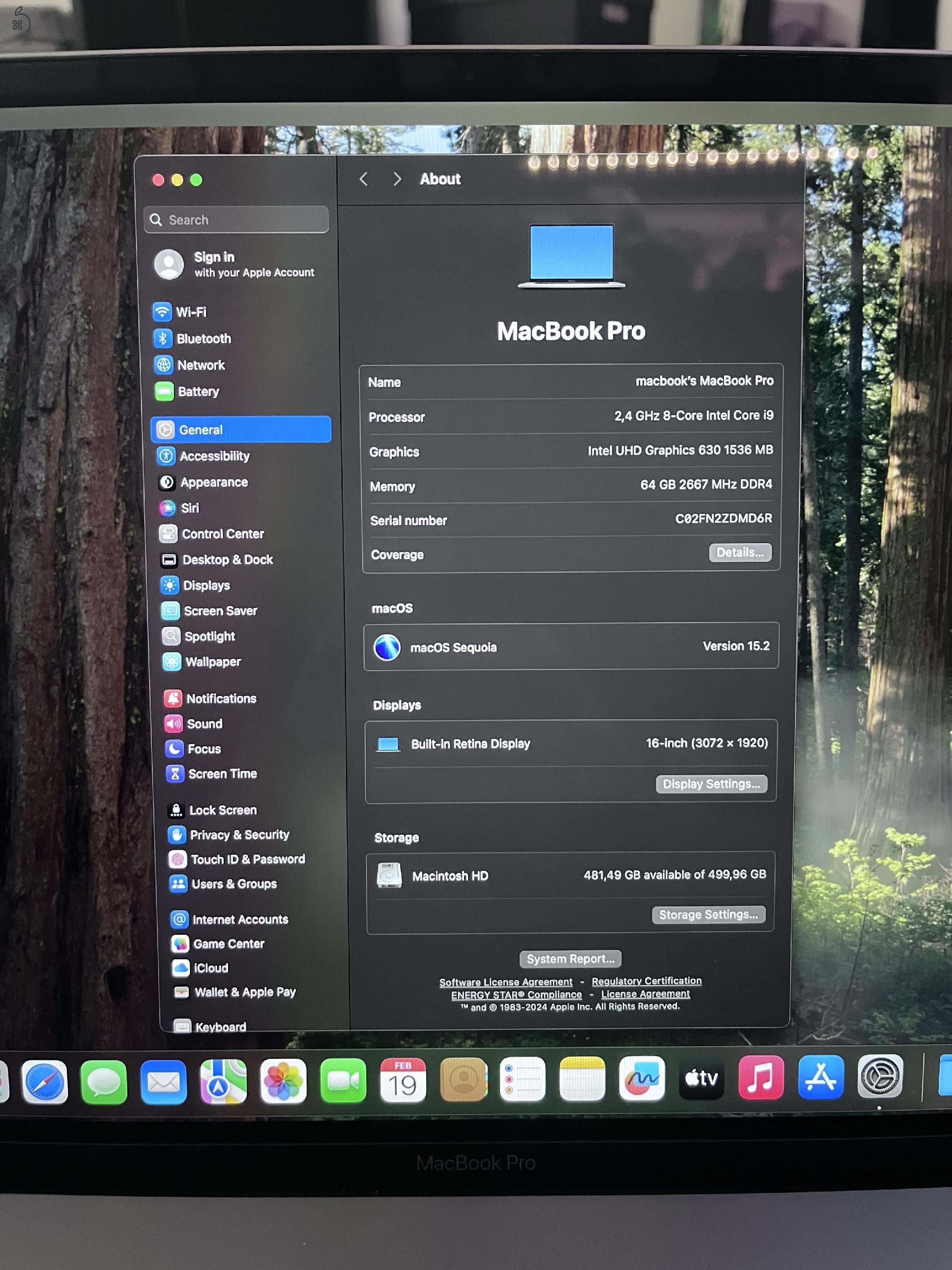Click the Search field in sidebar

[236, 219]
